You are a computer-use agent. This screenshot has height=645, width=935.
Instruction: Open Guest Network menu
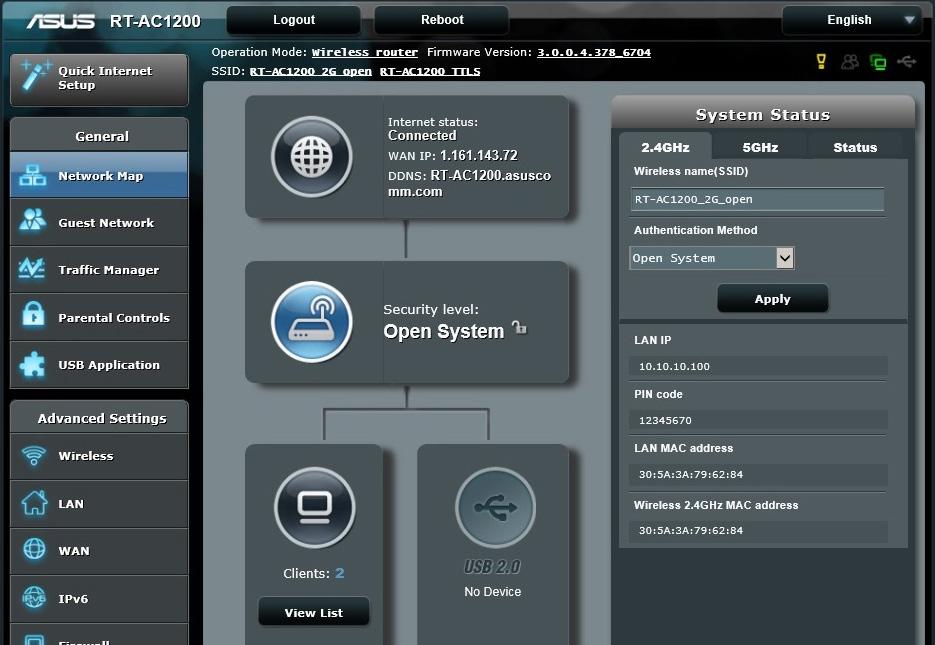coord(99,222)
